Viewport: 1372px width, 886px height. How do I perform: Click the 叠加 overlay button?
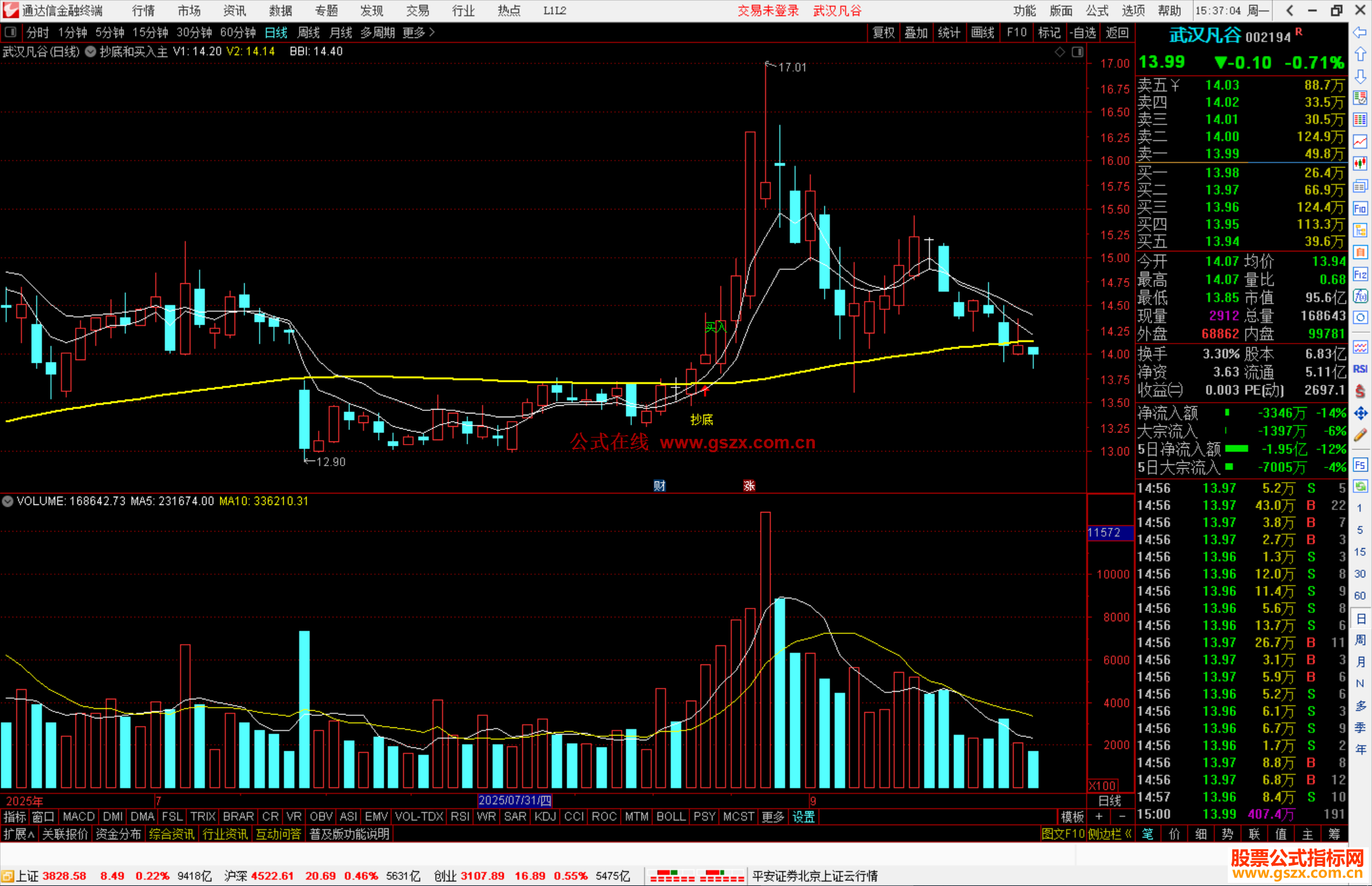click(916, 32)
